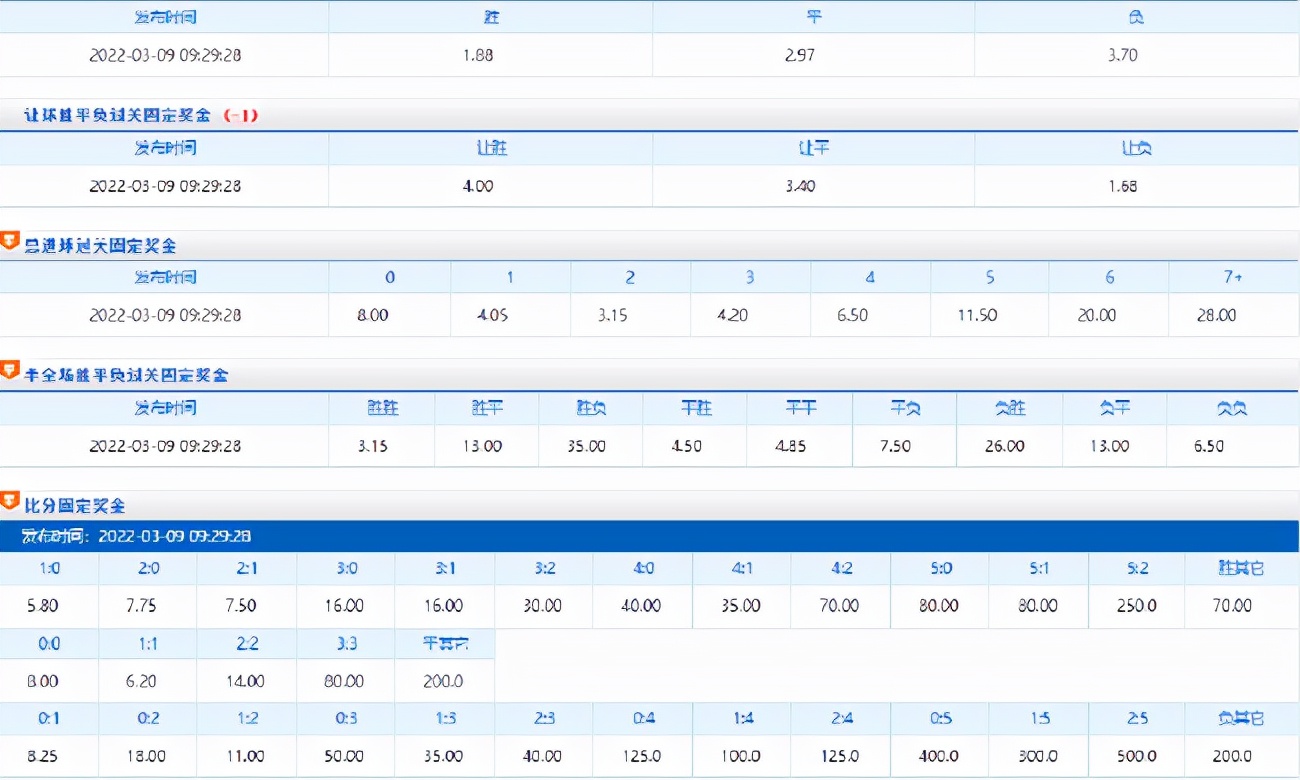Select the 4.00 odds under 让胜
This screenshot has height=780, width=1300.
(478, 186)
